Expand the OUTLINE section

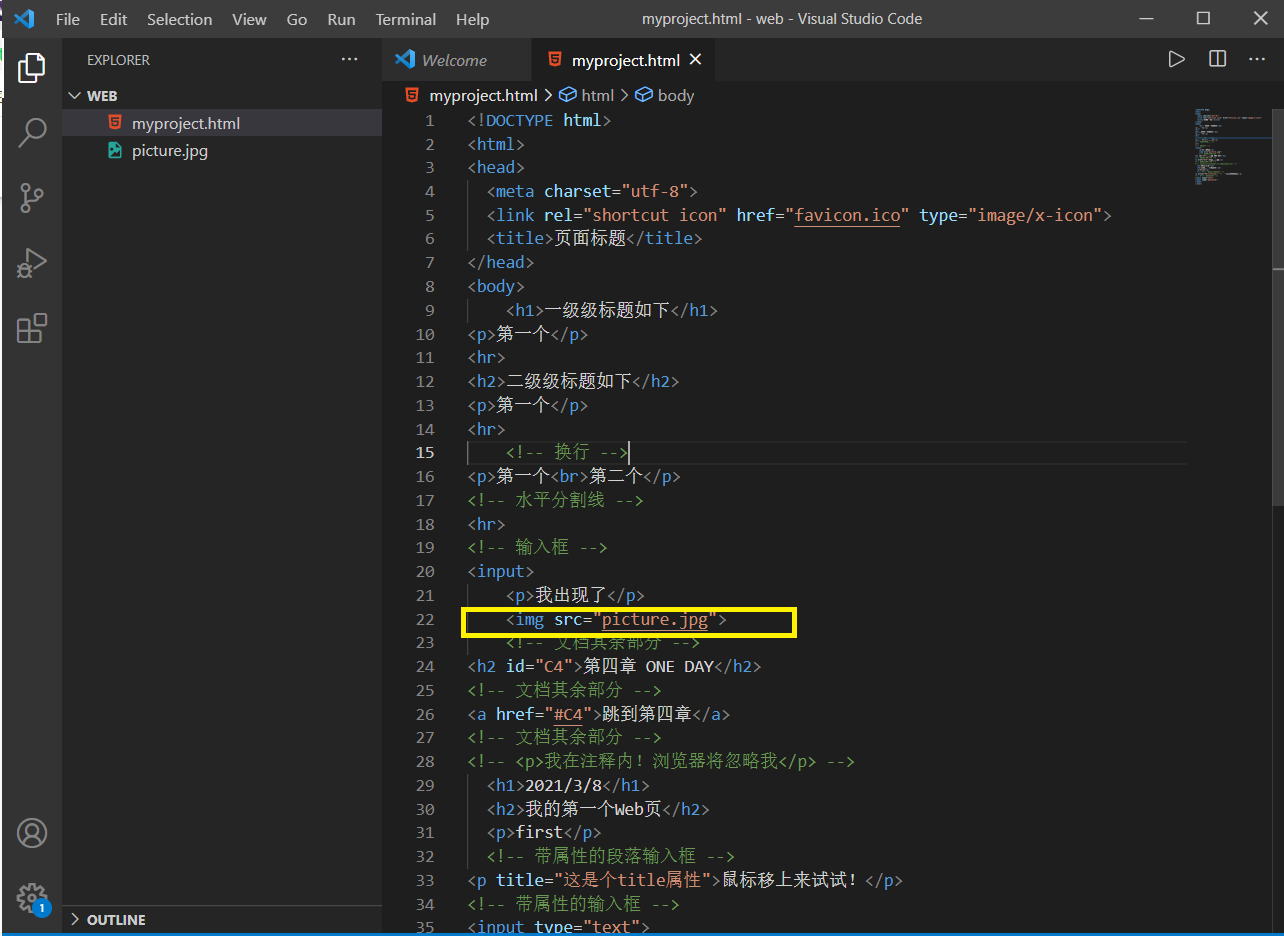(x=222, y=919)
